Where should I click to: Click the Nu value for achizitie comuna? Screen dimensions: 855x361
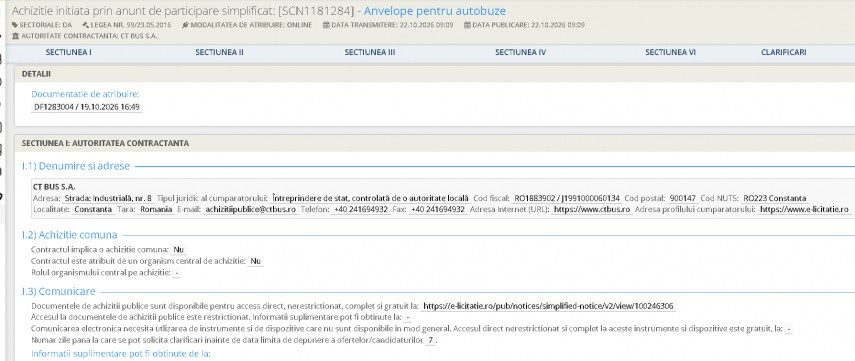point(178,250)
